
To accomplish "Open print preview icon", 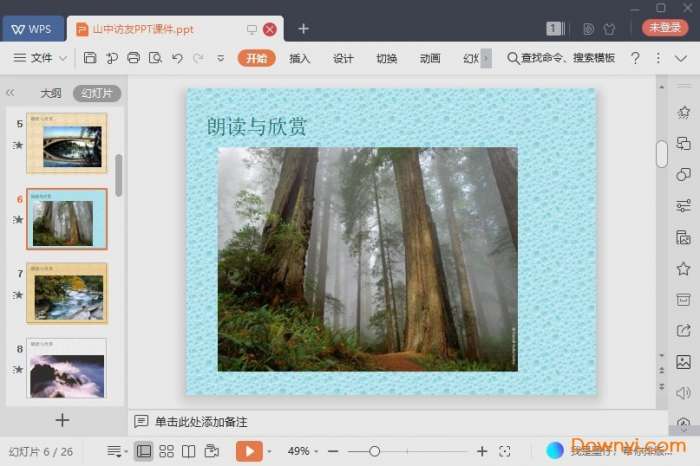I will click(x=155, y=58).
